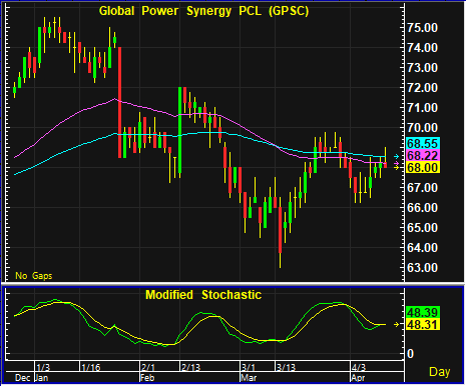Click the Modified Stochastic panel title
466x386 pixels.
point(203,295)
